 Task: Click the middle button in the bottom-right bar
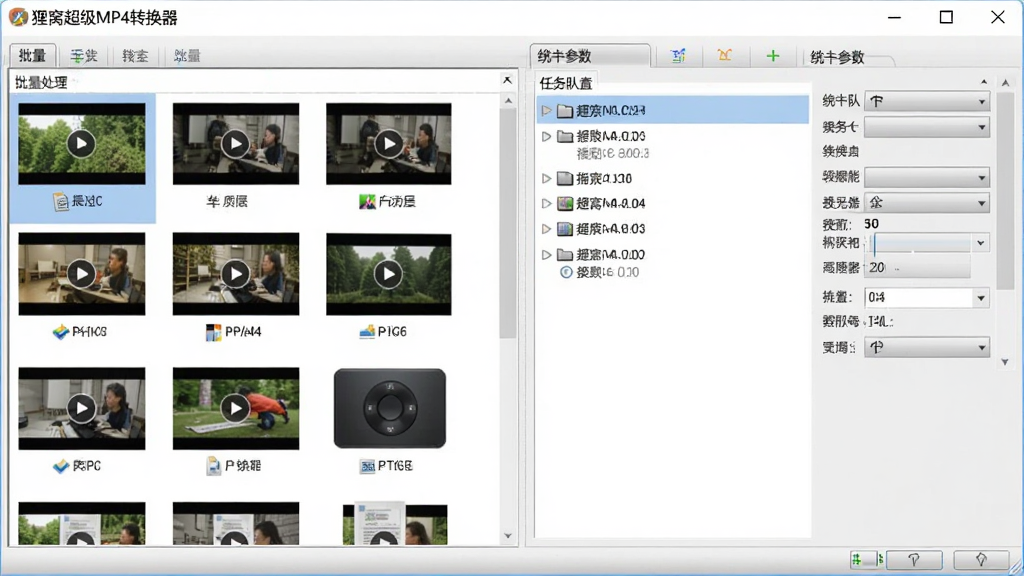[x=914, y=560]
